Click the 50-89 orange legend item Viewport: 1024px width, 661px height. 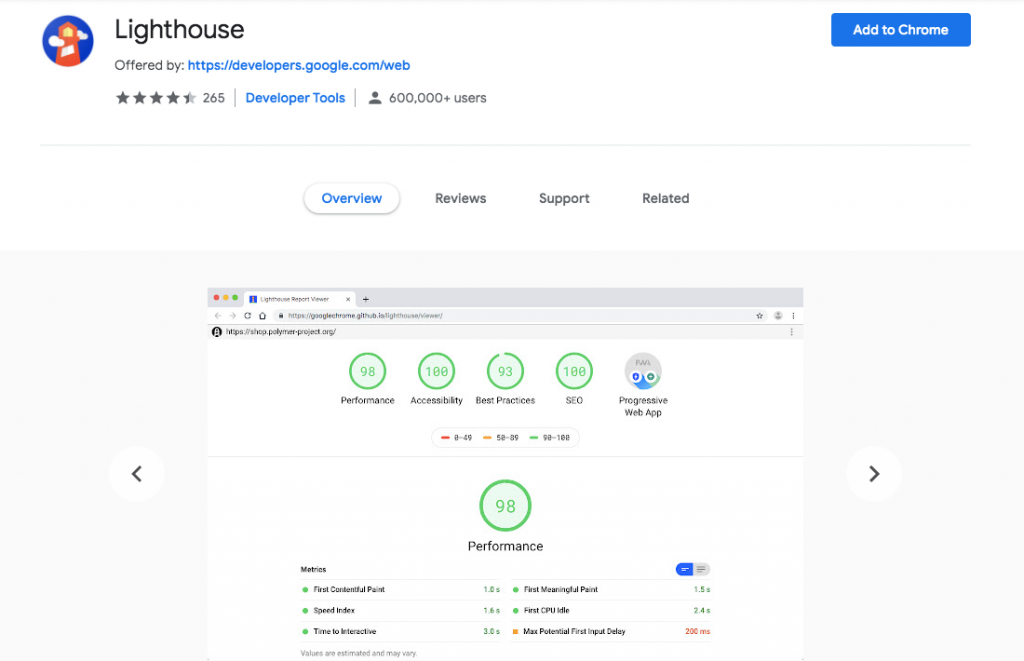pos(500,438)
